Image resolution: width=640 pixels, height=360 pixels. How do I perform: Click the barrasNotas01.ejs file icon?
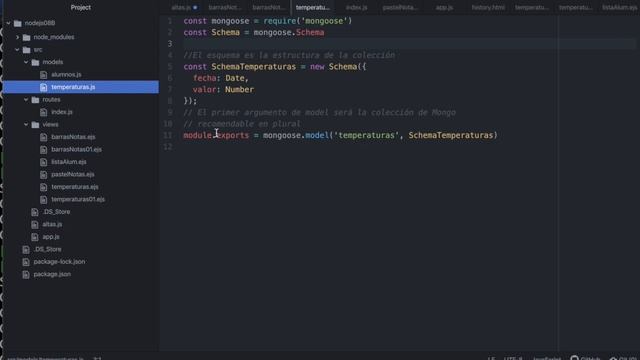[44, 149]
